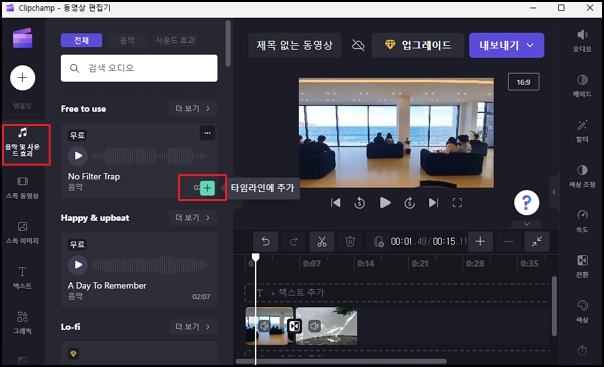Redo the last edit
This screenshot has height=367, width=604.
coord(294,242)
